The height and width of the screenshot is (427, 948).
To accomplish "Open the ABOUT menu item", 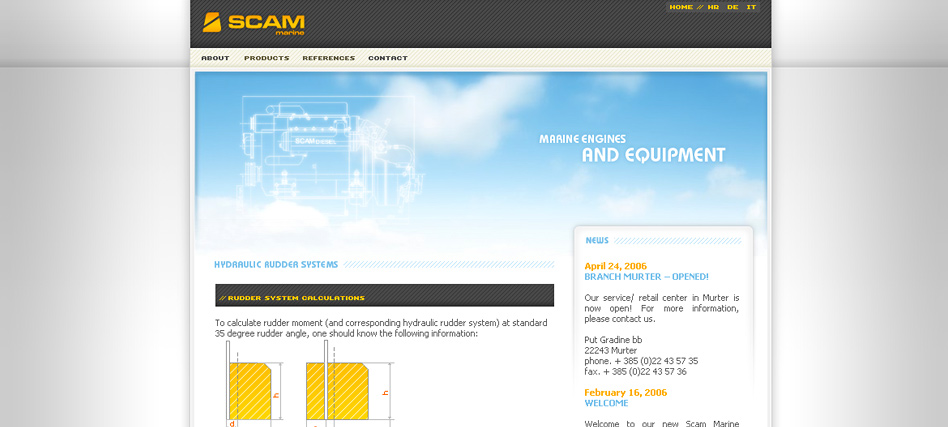I will pyautogui.click(x=215, y=58).
